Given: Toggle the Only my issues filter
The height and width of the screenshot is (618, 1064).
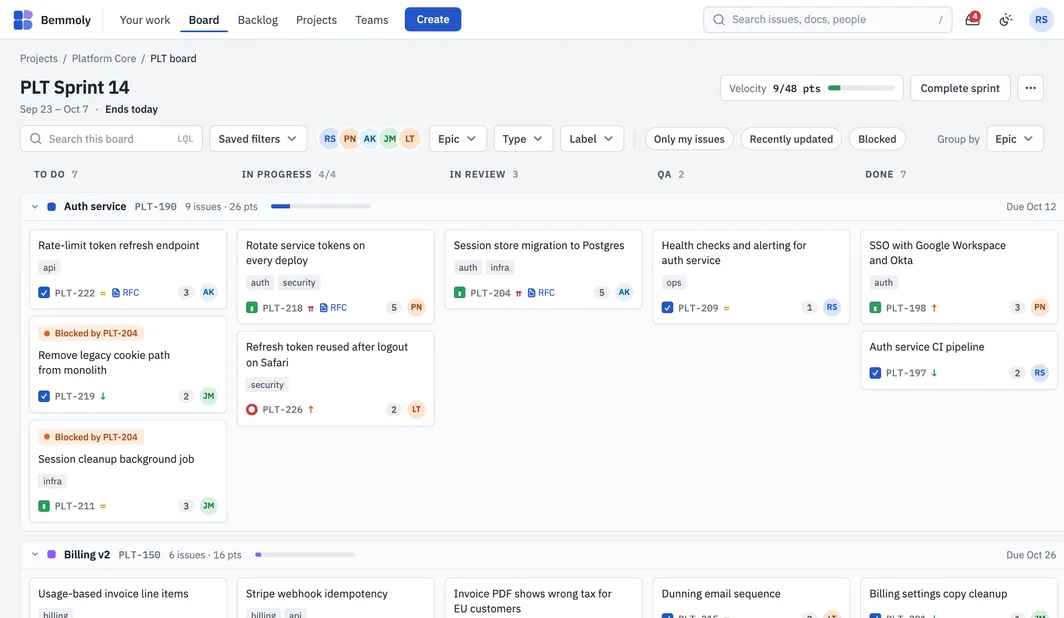Looking at the screenshot, I should pos(689,139).
